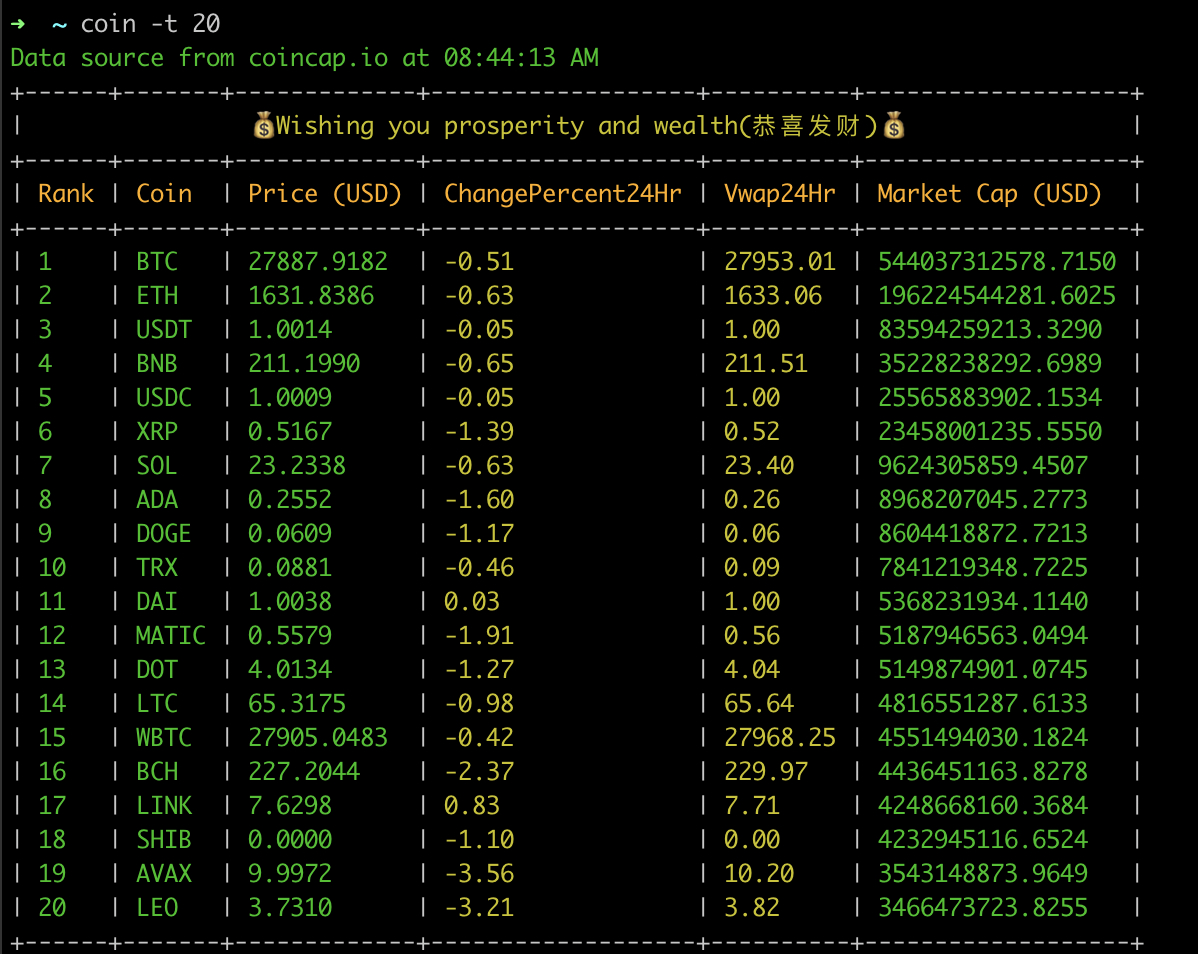
Task: Select the DOT coin cell
Action: point(157,670)
